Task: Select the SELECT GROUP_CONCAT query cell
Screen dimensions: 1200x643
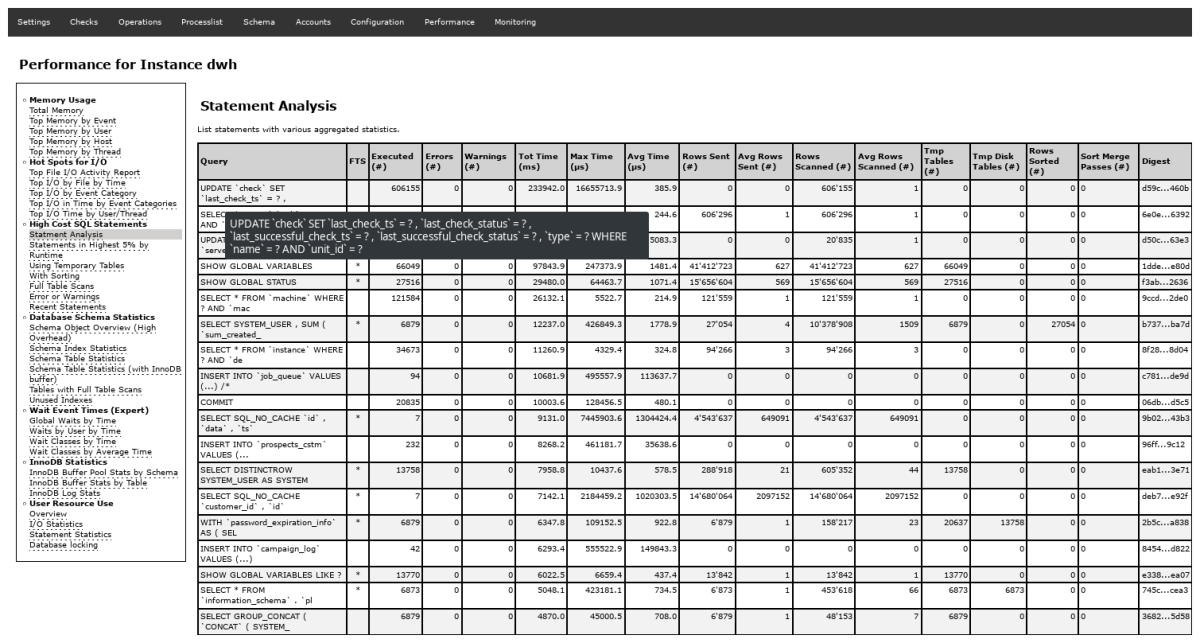Action: 272,622
